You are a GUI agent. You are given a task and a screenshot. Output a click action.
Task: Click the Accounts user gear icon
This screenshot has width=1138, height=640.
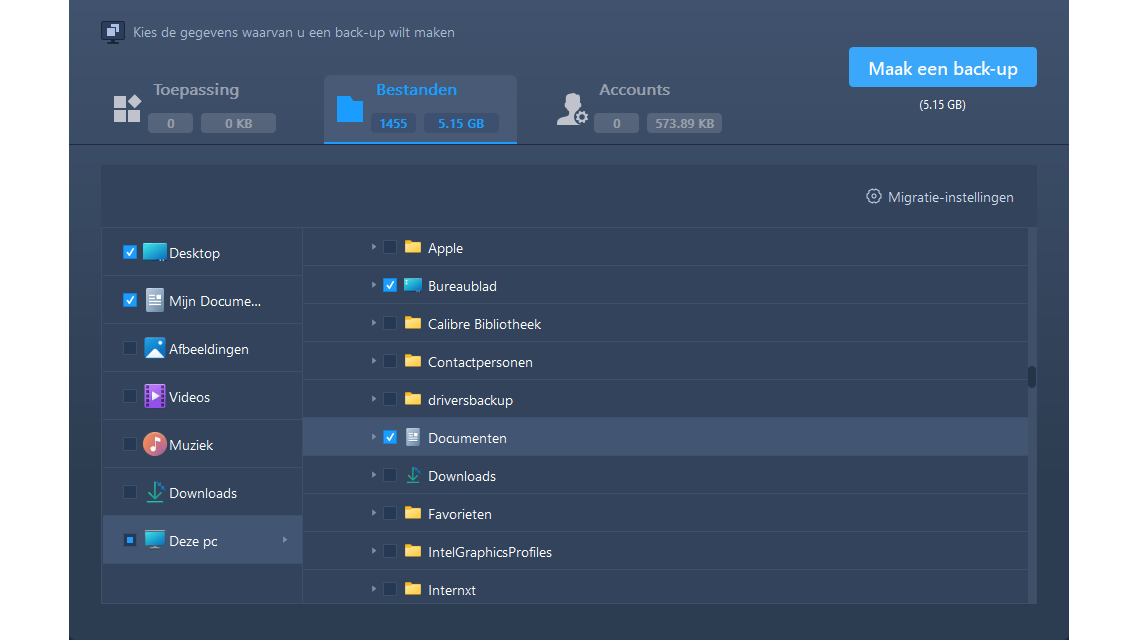click(572, 109)
